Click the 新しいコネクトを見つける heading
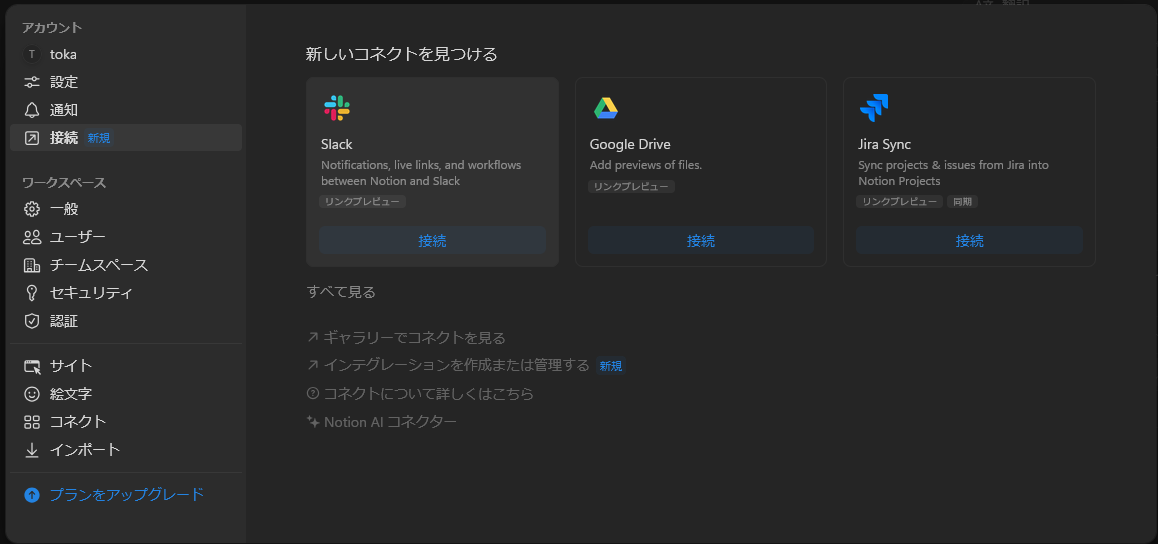Screen dimensions: 1158x544 coord(402,54)
